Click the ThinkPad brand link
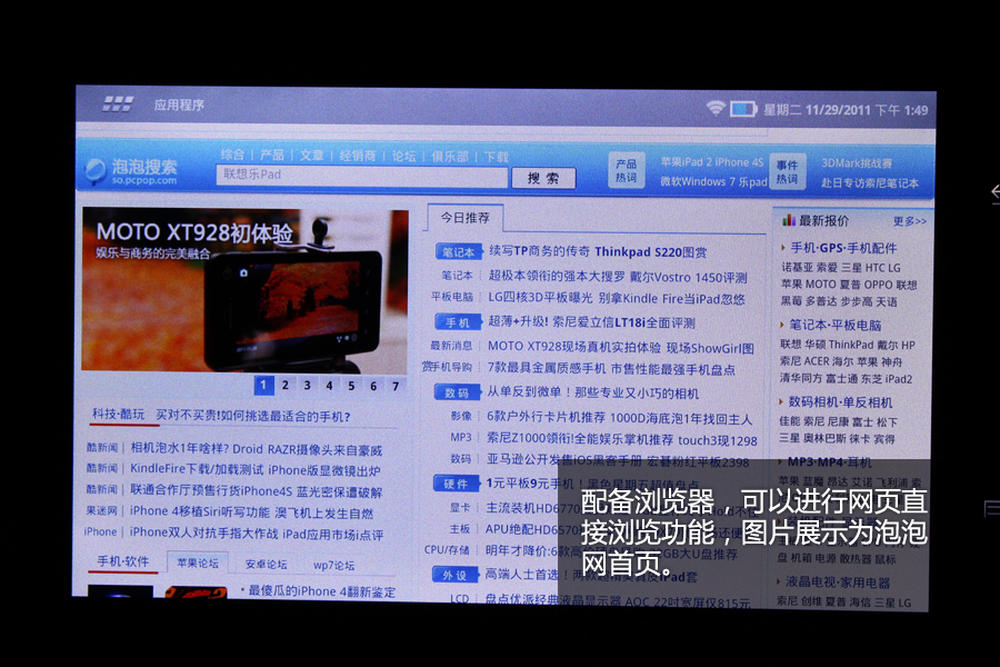Screen dimensions: 1000x667 click(851, 345)
